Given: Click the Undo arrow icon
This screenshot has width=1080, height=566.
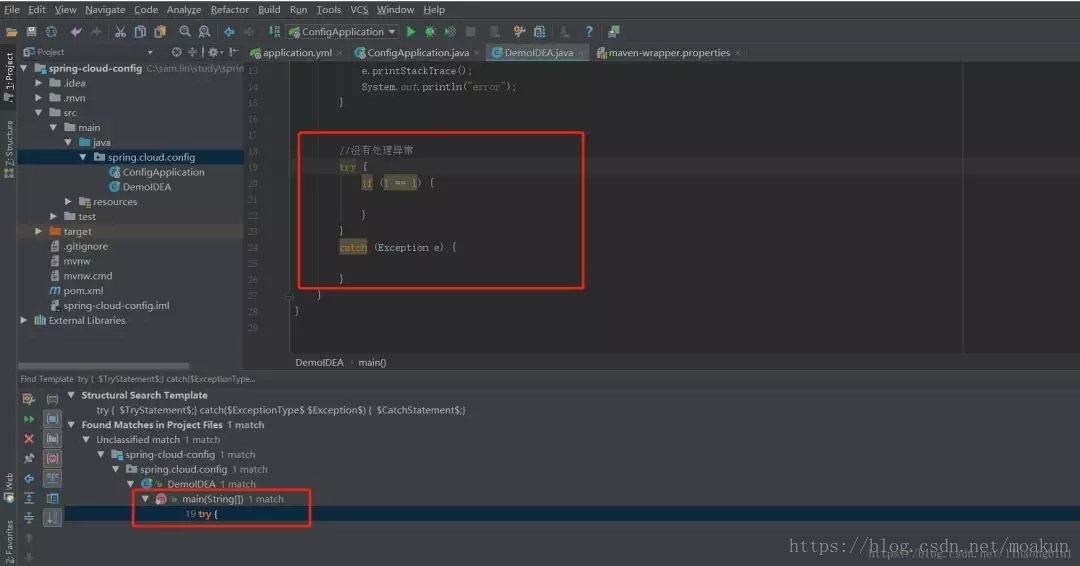Looking at the screenshot, I should tap(76, 32).
